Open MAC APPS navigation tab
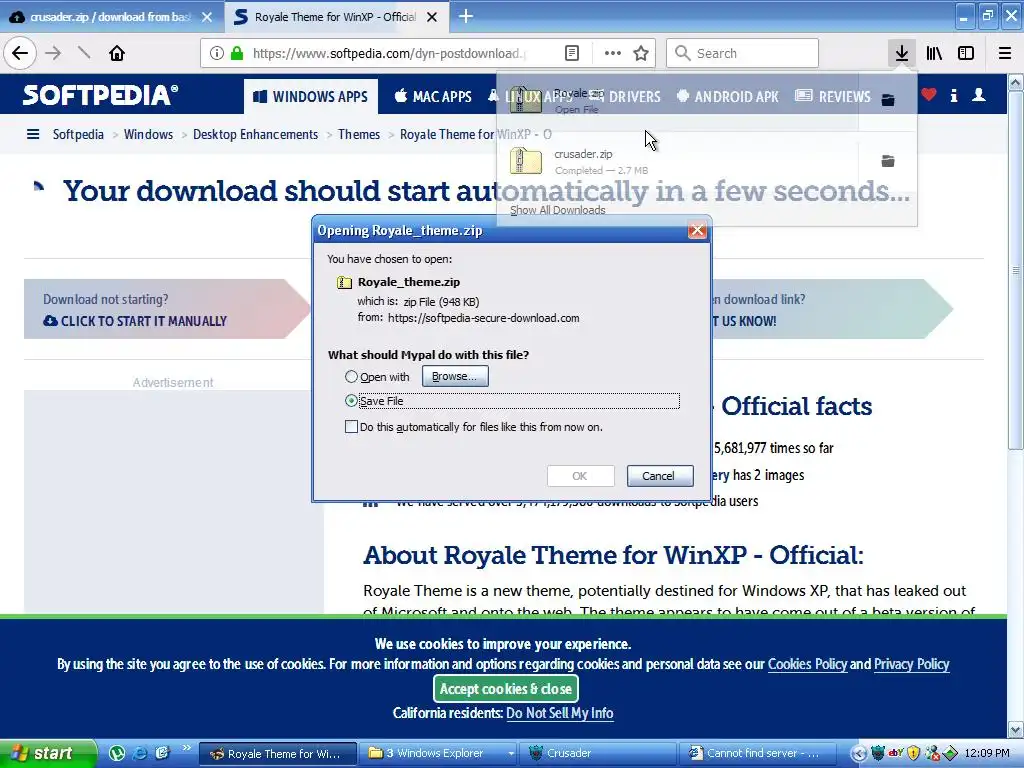Screen dimensions: 1024x768 pos(432,97)
